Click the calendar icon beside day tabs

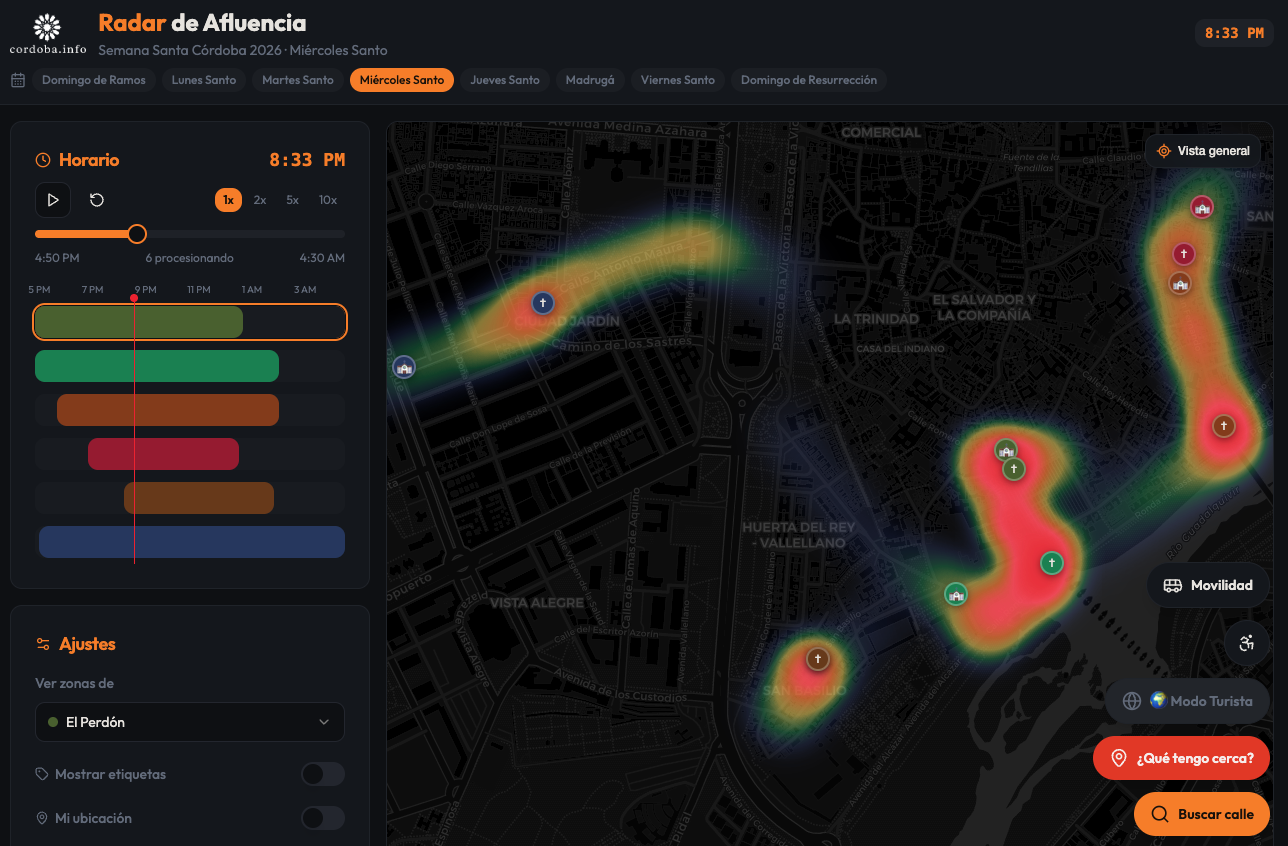(x=18, y=80)
